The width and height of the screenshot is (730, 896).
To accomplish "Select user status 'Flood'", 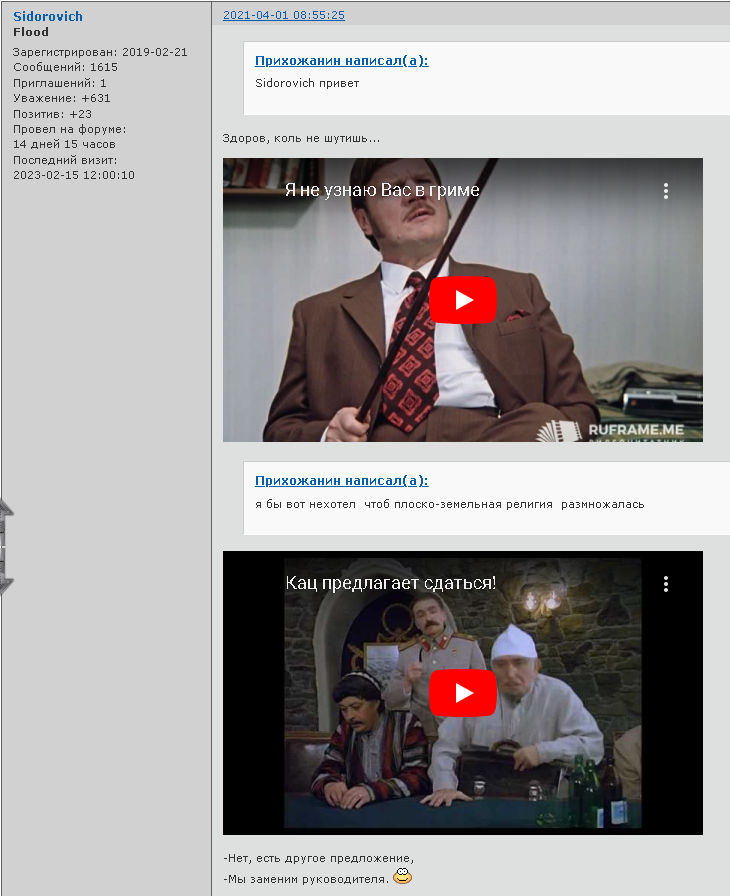I will 31,32.
